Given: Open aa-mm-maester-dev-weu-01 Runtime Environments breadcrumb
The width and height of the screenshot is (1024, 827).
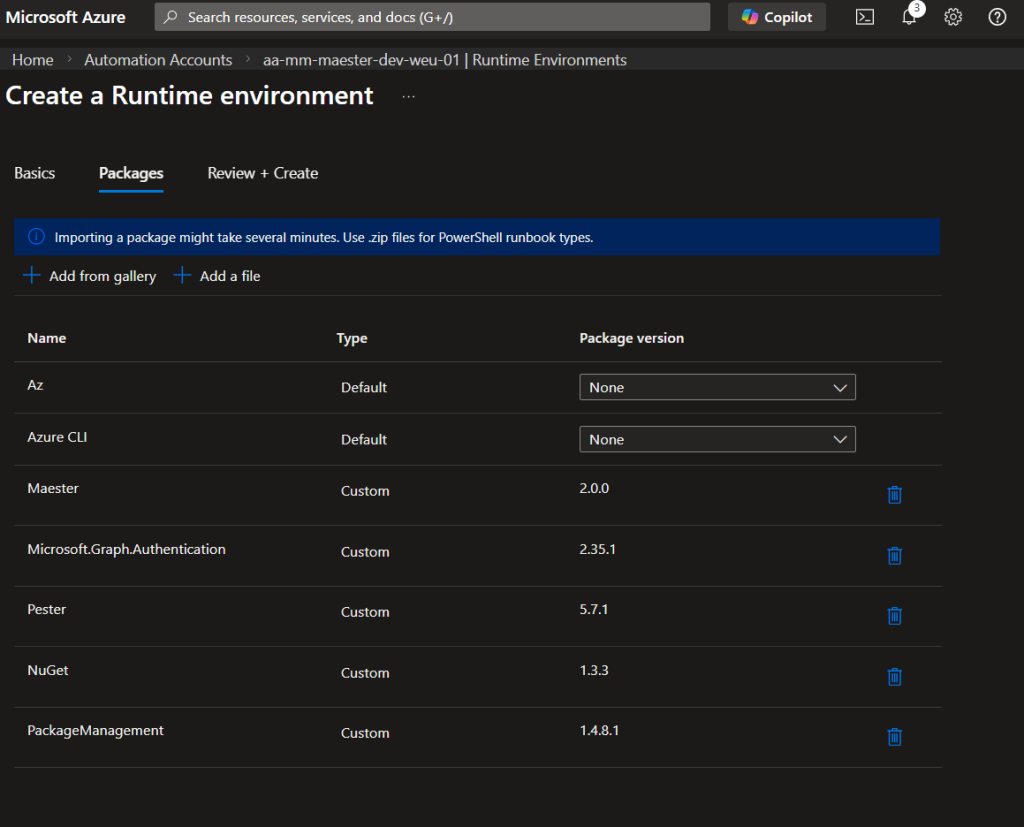Looking at the screenshot, I should 445,60.
